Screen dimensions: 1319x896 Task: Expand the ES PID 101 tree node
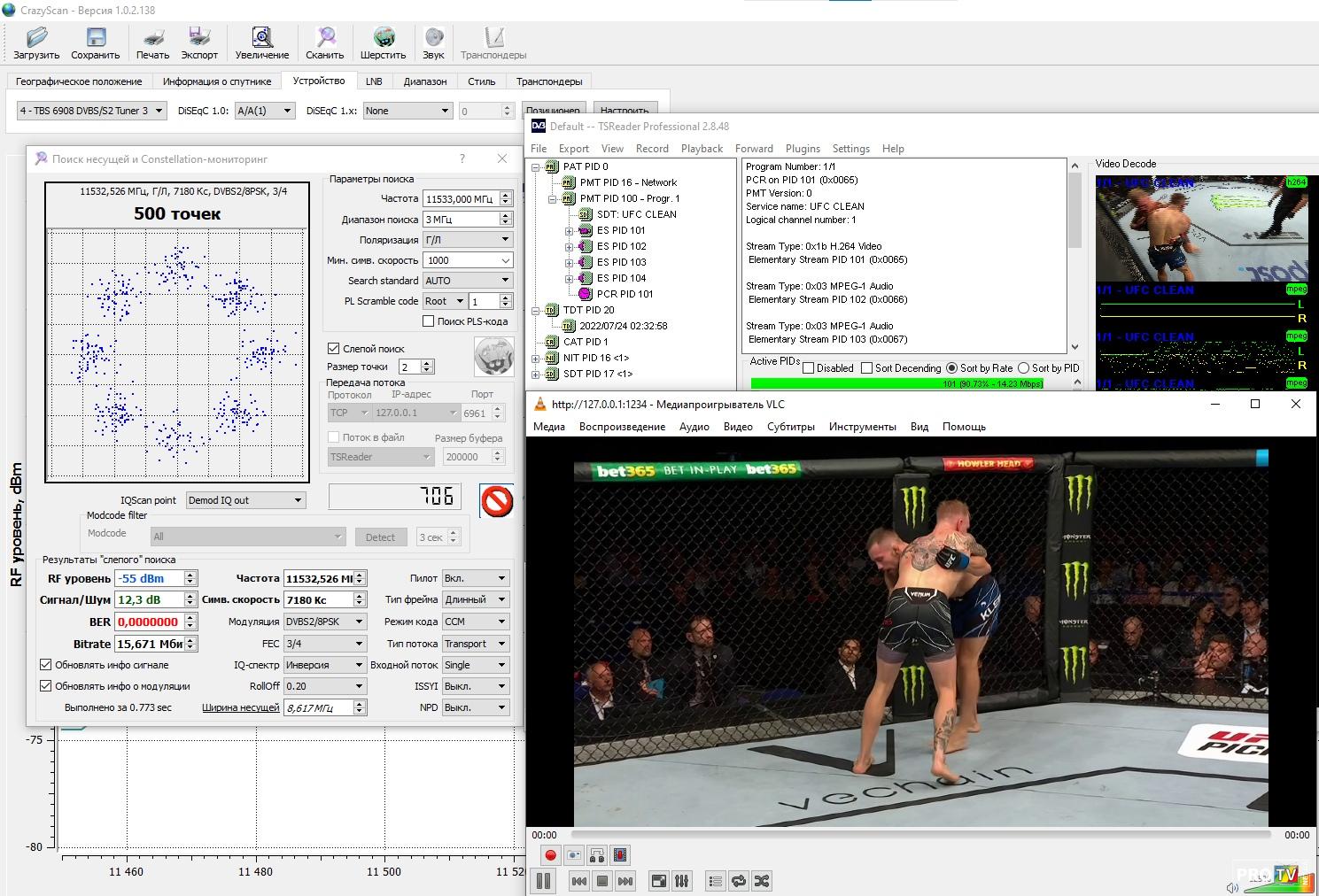tap(569, 231)
